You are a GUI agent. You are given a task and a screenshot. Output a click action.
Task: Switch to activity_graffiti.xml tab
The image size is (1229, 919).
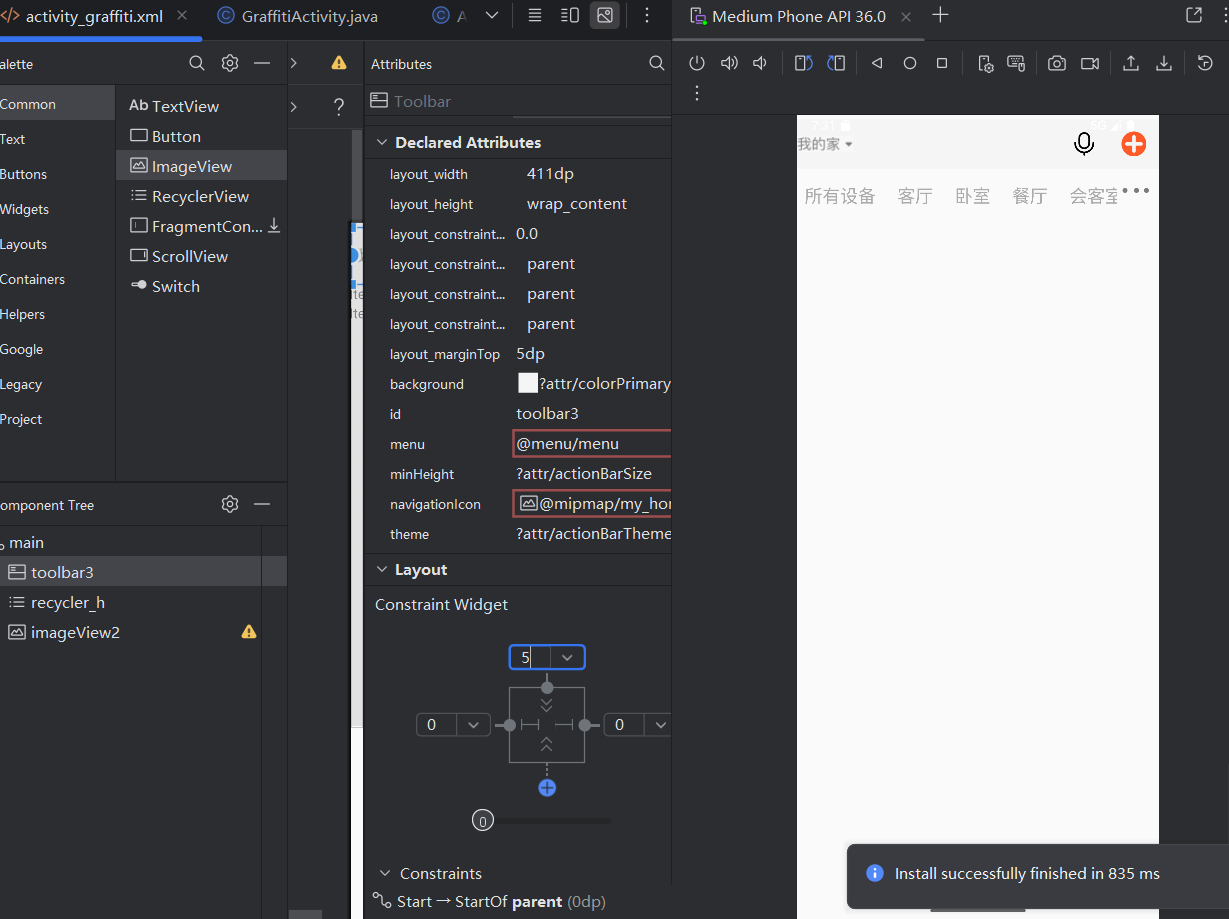coord(94,16)
